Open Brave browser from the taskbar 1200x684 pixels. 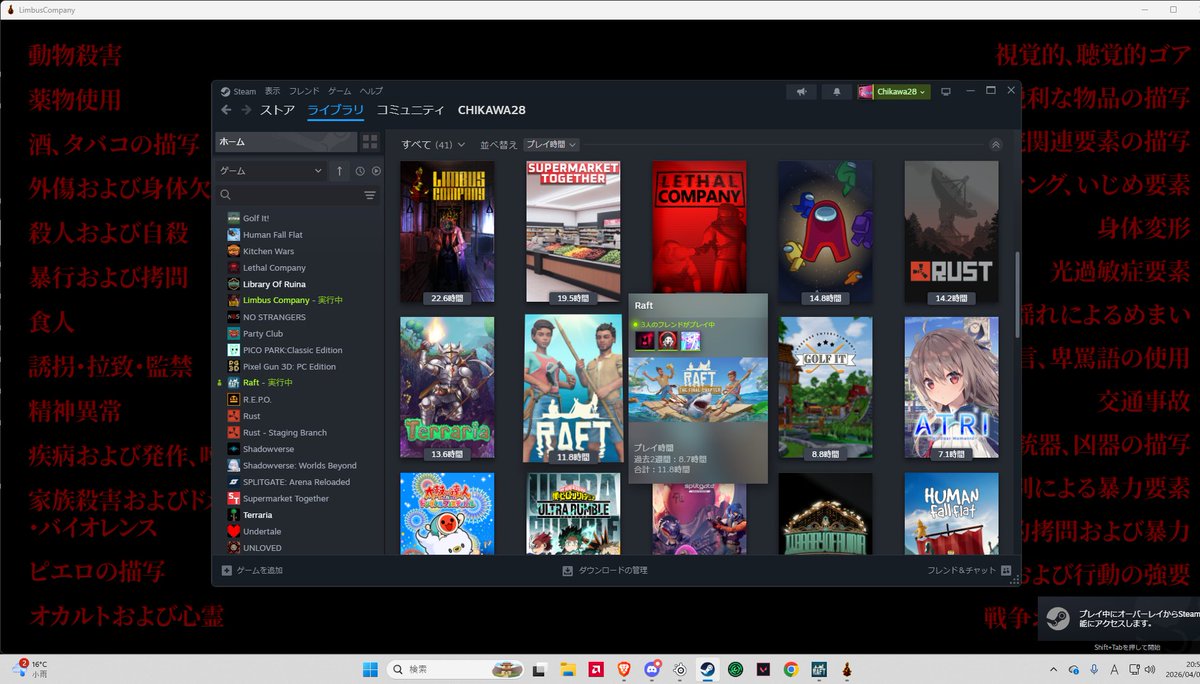[x=624, y=668]
